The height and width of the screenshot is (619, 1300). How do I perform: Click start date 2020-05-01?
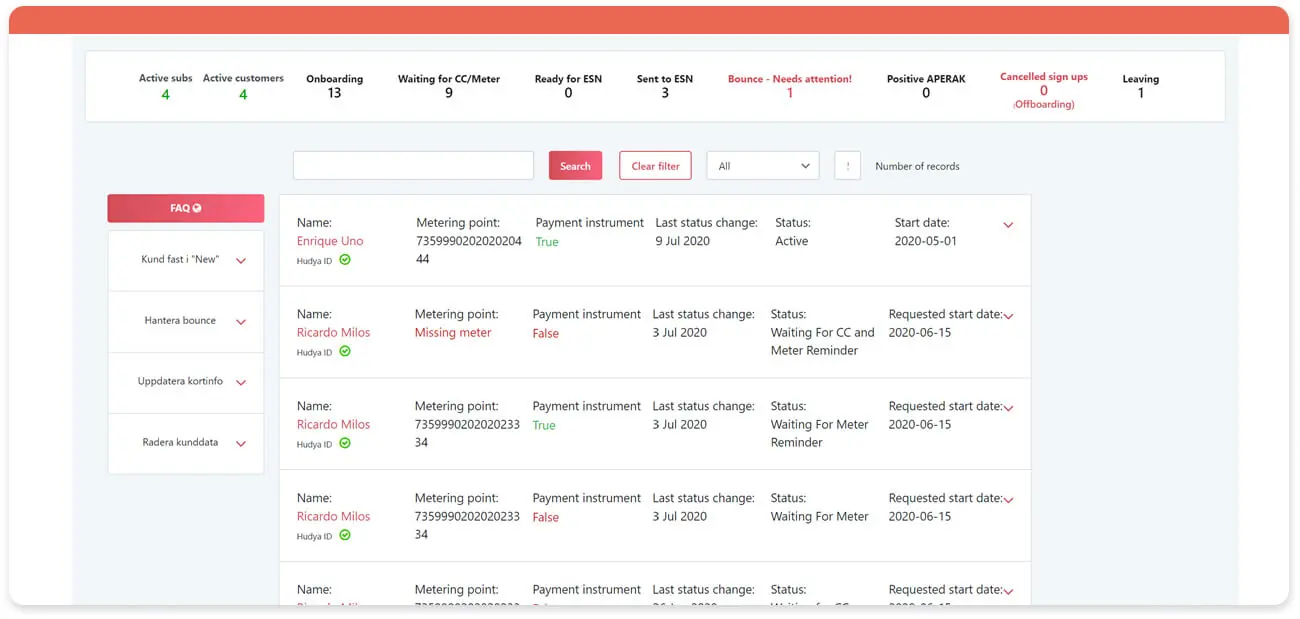[x=926, y=241]
